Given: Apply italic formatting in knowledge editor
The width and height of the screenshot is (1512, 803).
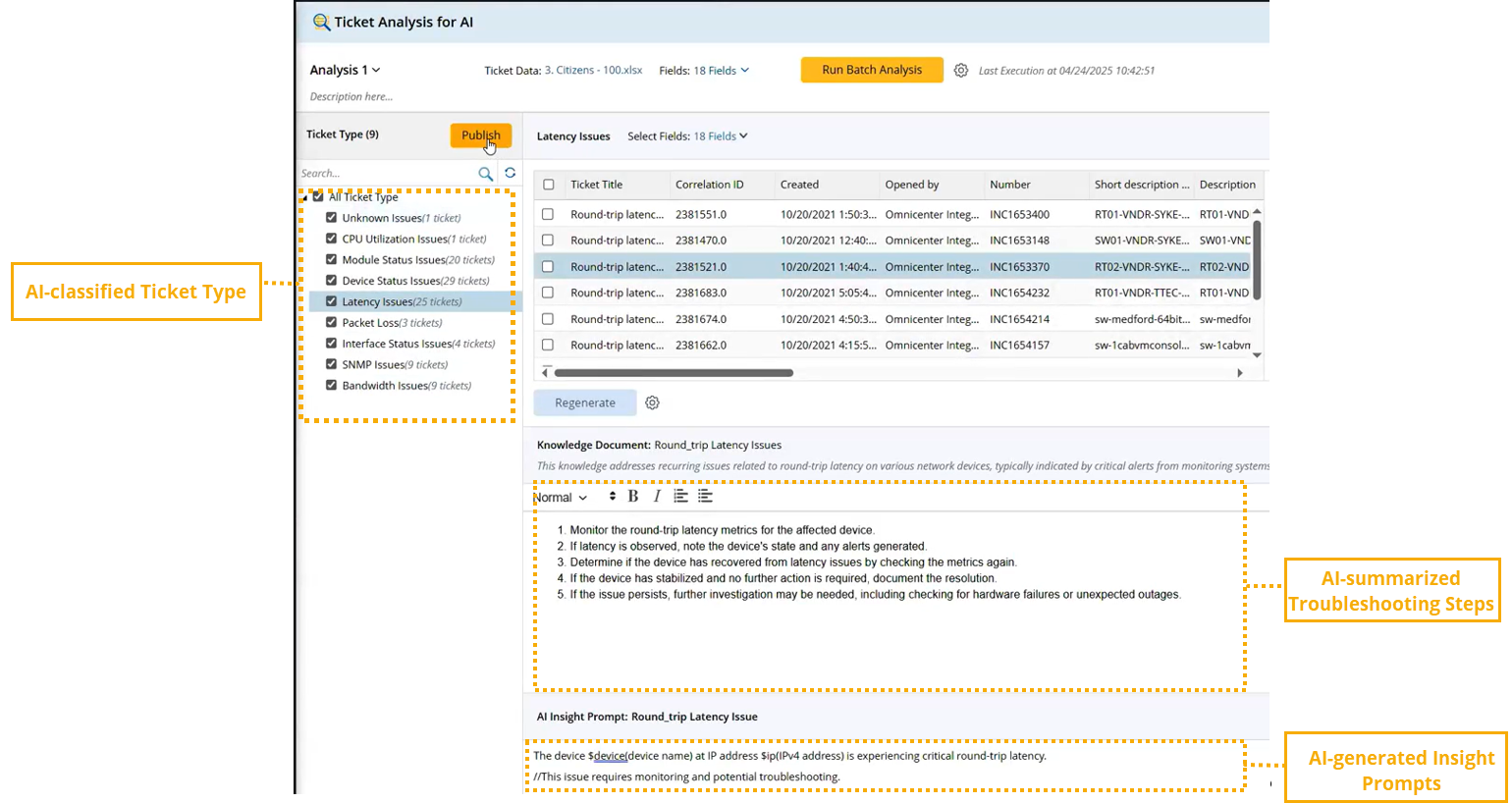Looking at the screenshot, I should 657,497.
